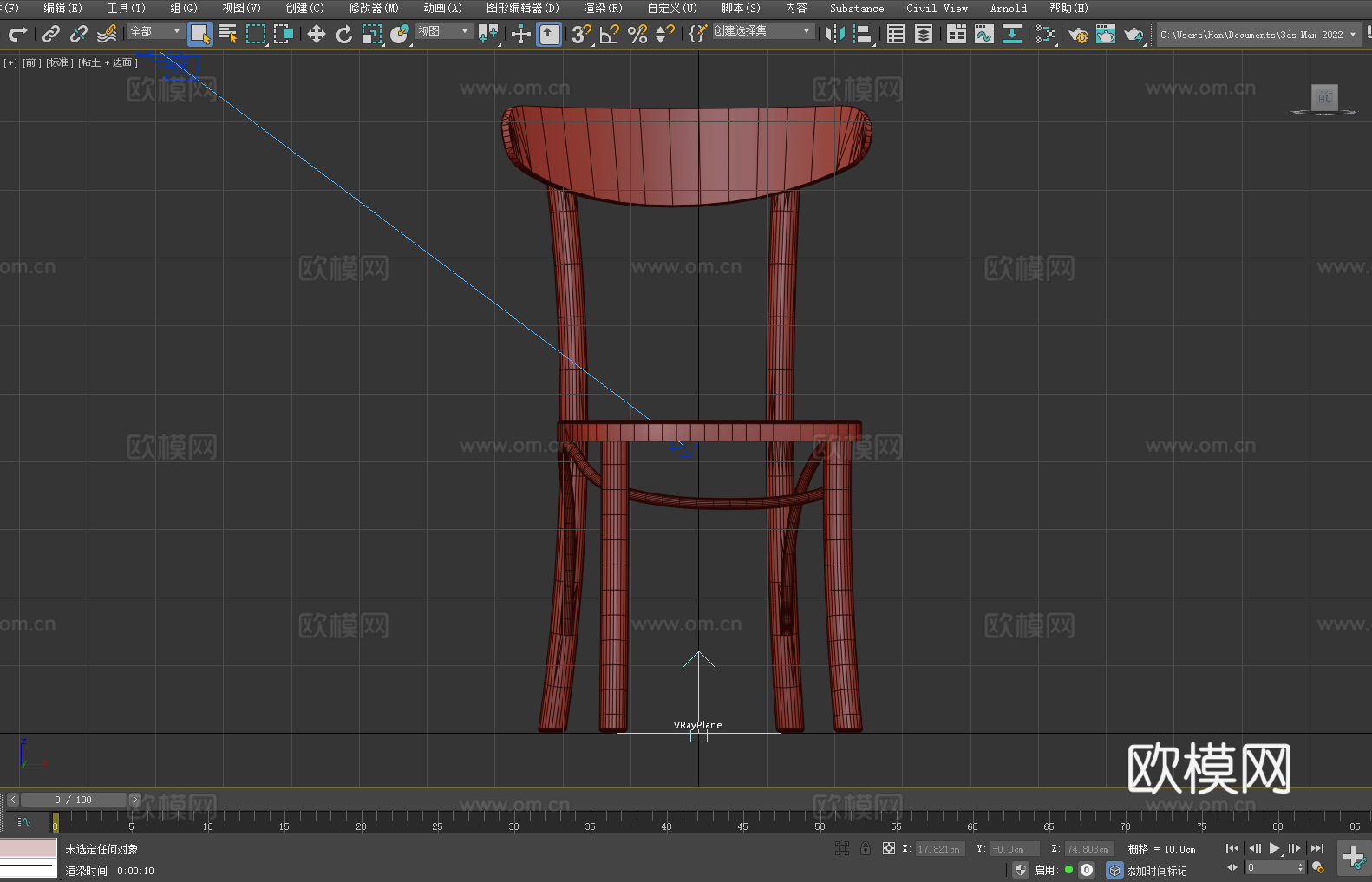
Task: Click the 'Clay + Edged Faces' viewport label
Action: tap(108, 62)
